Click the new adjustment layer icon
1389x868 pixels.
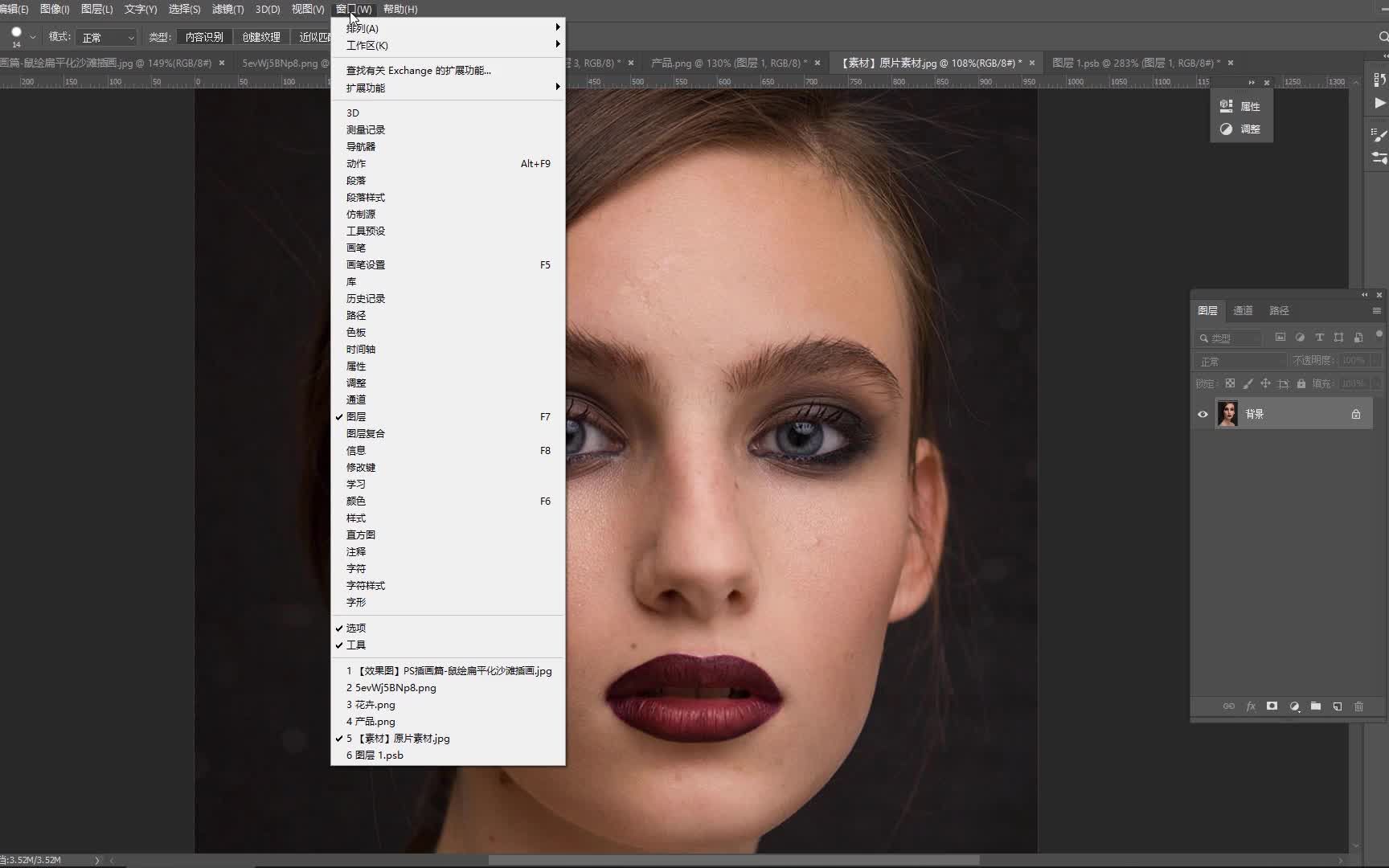pyautogui.click(x=1294, y=706)
